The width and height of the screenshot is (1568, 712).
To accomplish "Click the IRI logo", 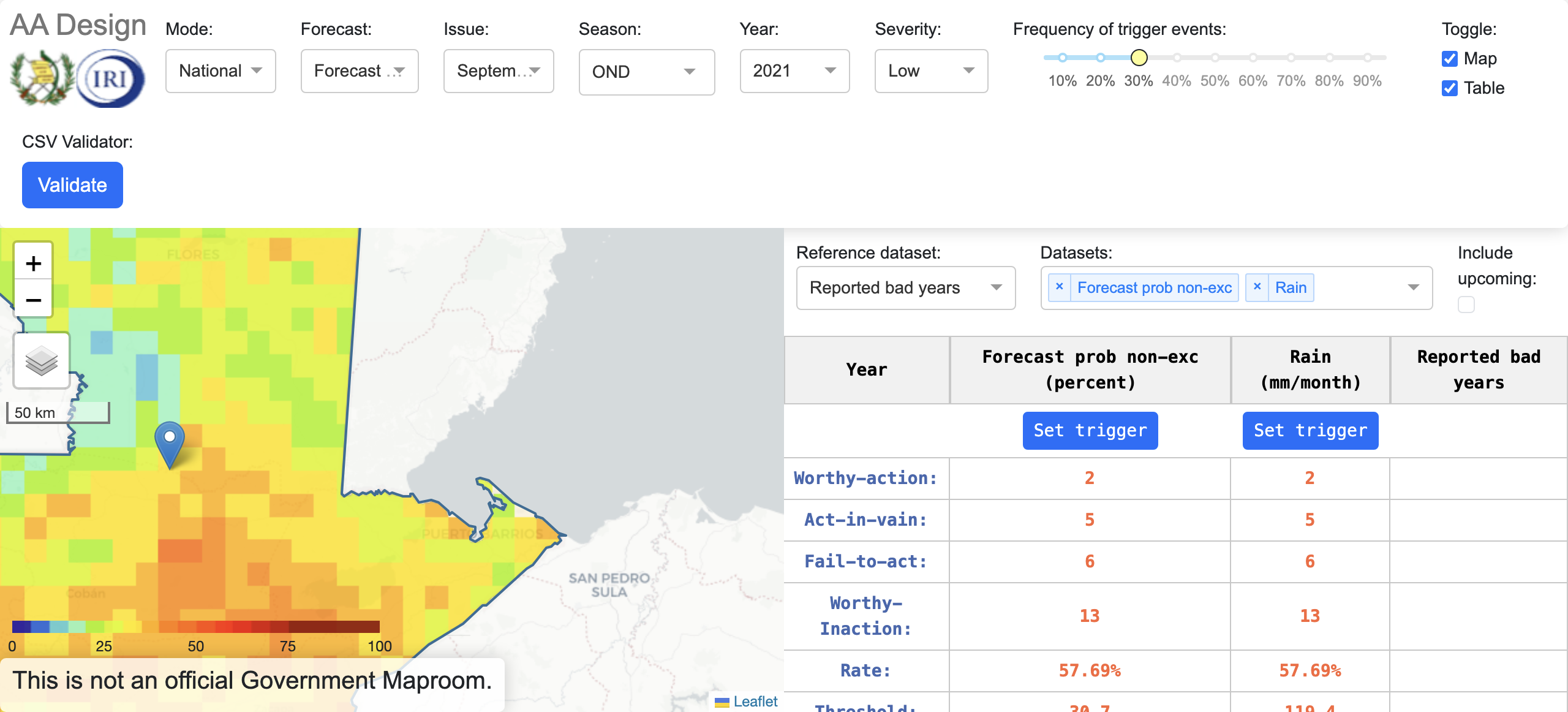I will click(110, 78).
